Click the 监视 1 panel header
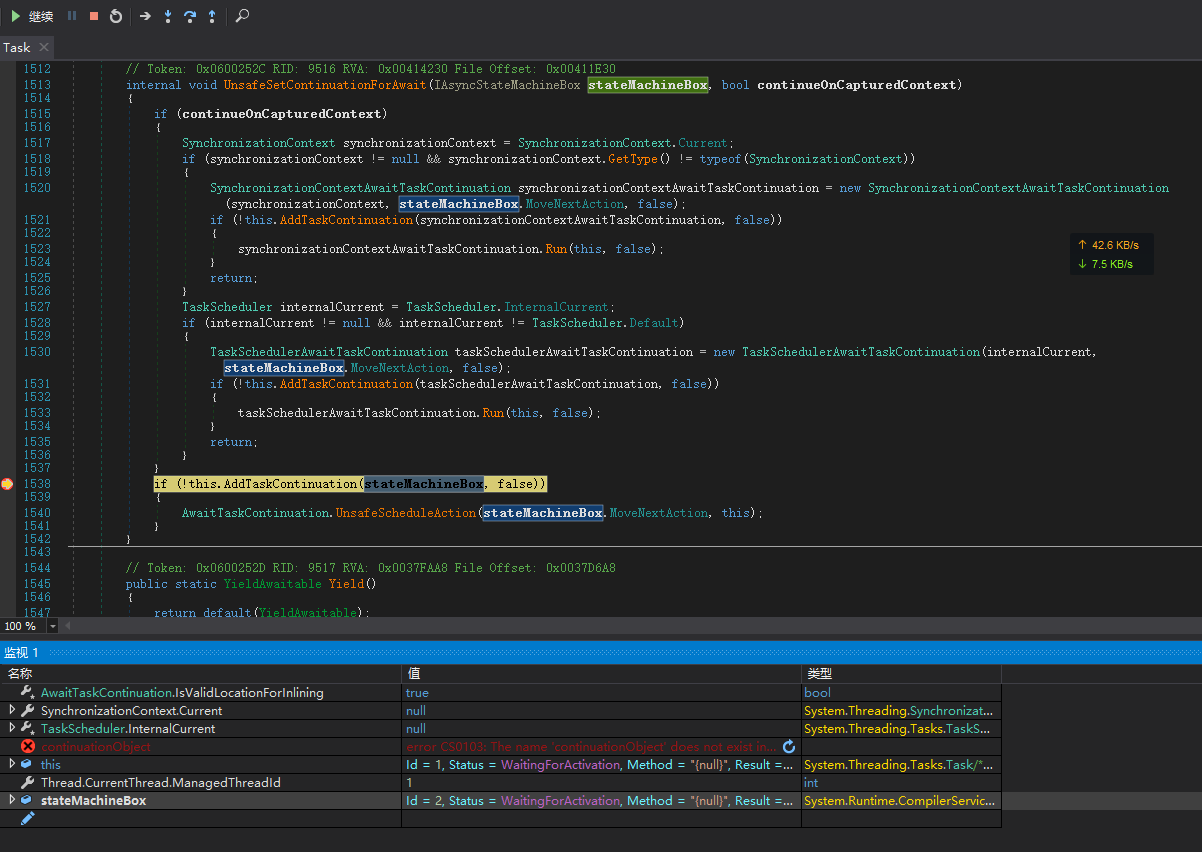 pos(22,652)
